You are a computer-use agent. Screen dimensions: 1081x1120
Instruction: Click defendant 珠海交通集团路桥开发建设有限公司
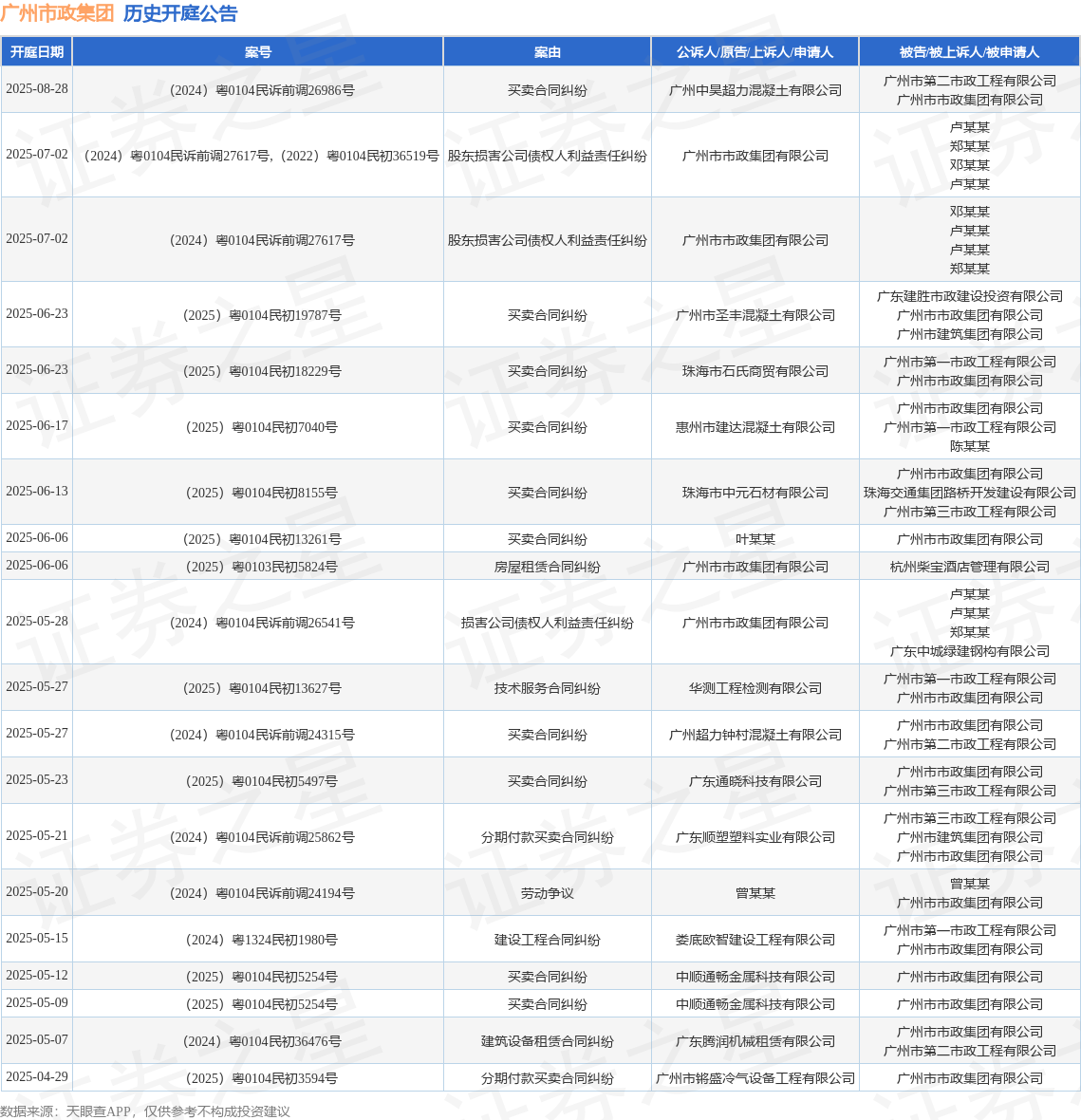click(x=970, y=493)
